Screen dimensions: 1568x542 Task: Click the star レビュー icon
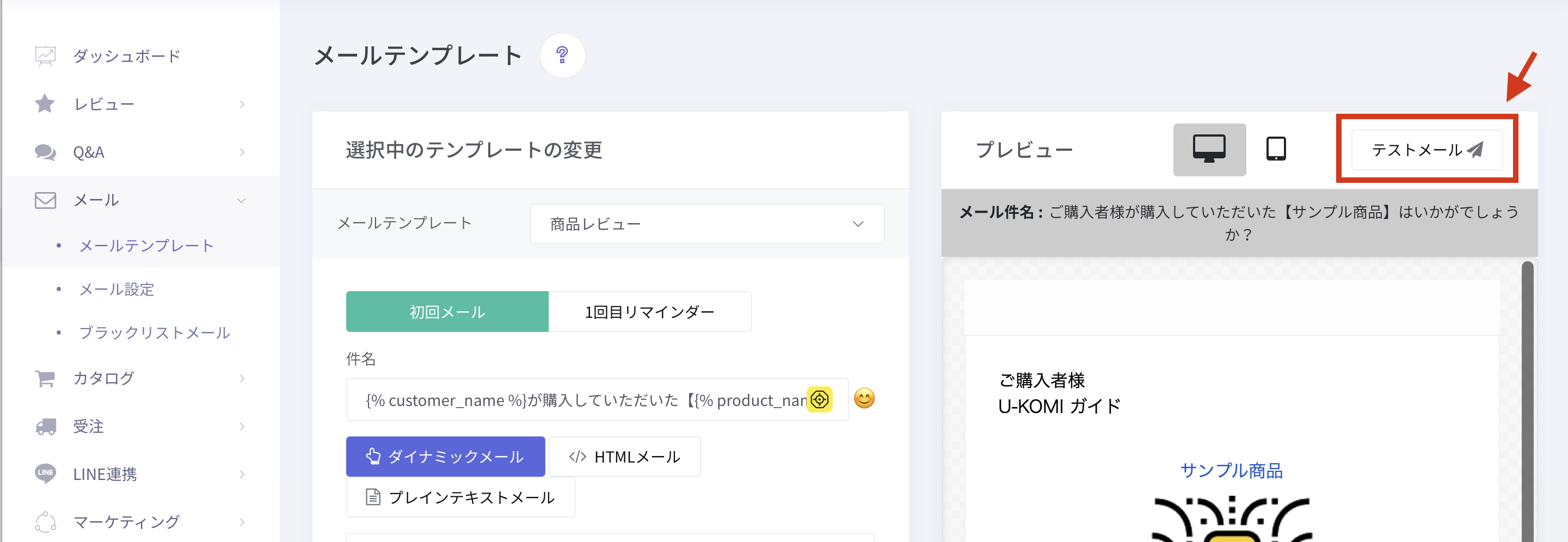(x=45, y=104)
